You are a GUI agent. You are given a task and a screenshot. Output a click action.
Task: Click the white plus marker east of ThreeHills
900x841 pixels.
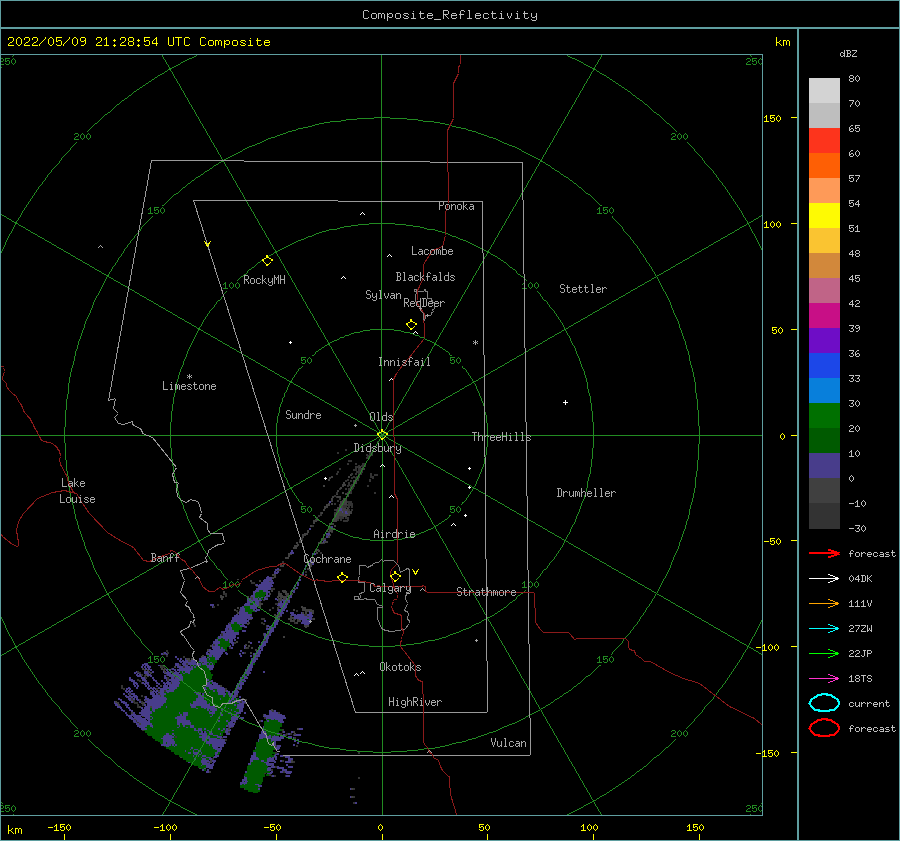click(x=565, y=402)
